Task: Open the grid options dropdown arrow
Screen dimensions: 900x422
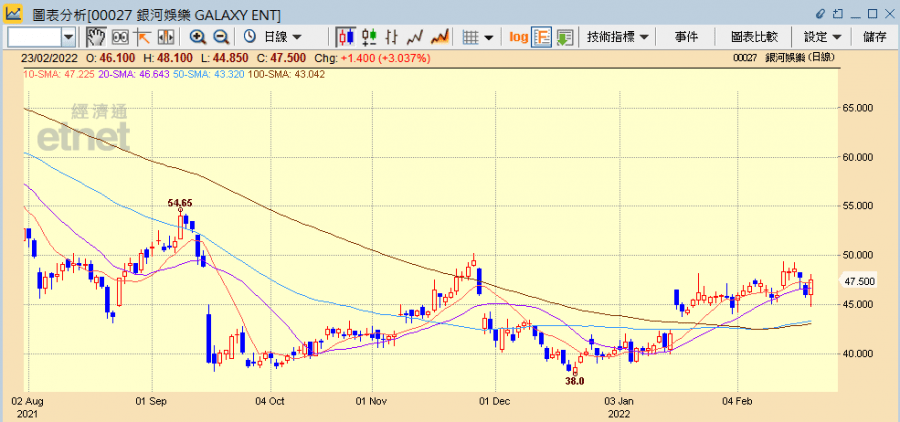Action: (488, 38)
